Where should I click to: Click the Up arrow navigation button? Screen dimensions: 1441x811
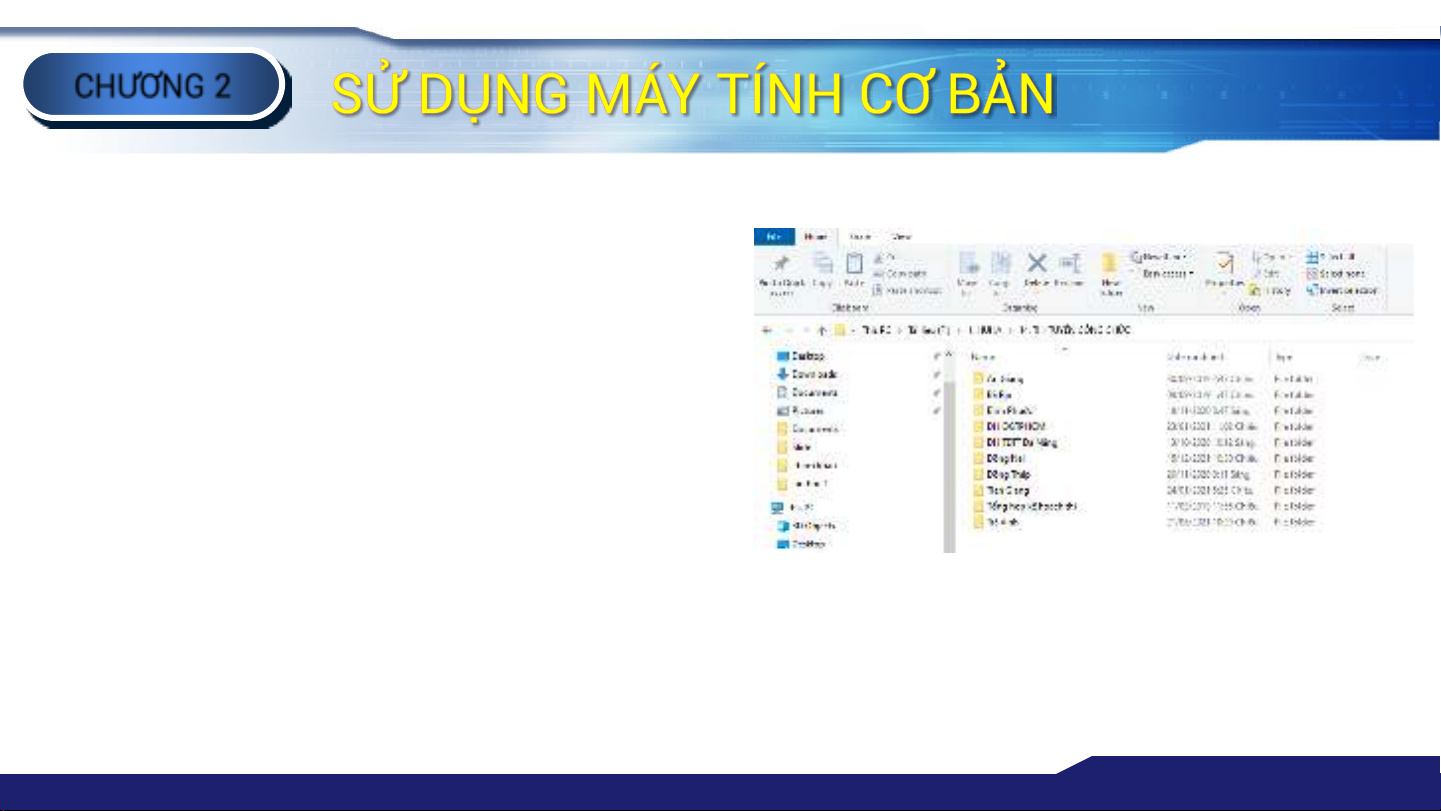coord(823,329)
